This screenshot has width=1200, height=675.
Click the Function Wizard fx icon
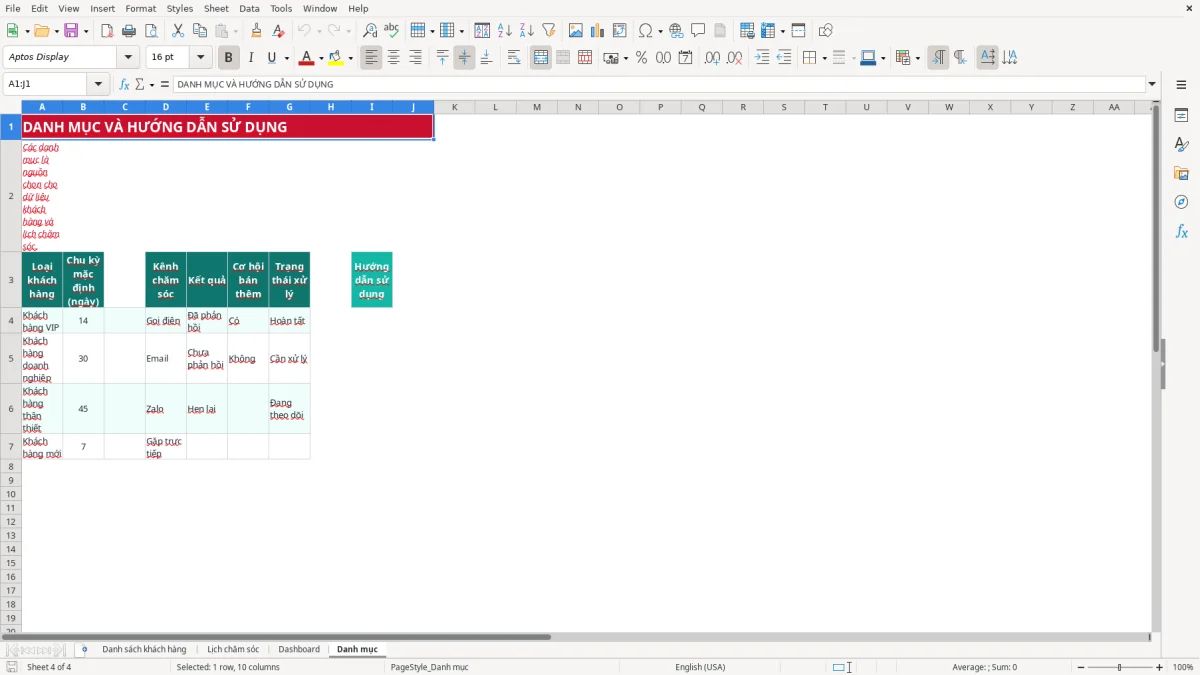coord(124,84)
